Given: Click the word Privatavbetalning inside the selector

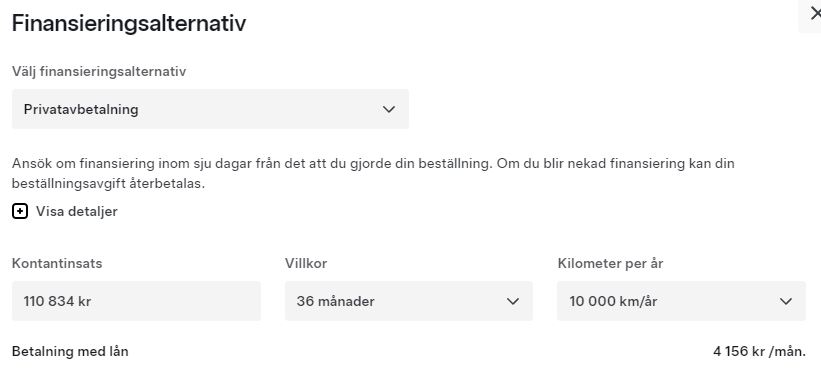Looking at the screenshot, I should pyautogui.click(x=81, y=109).
